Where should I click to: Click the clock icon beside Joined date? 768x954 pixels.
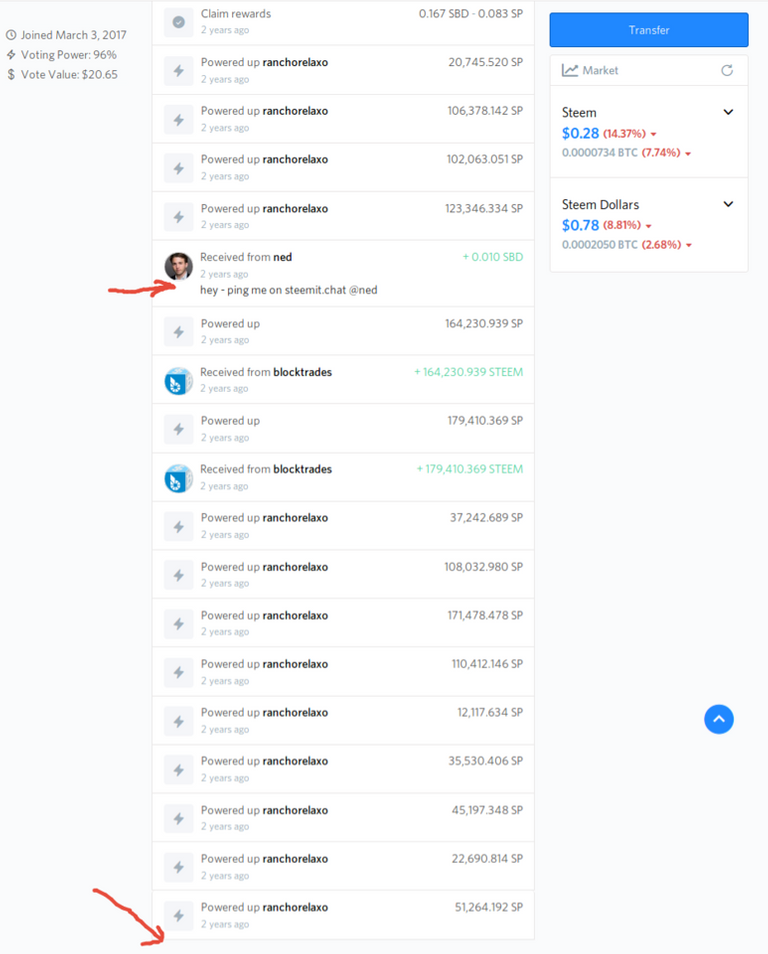[11, 35]
